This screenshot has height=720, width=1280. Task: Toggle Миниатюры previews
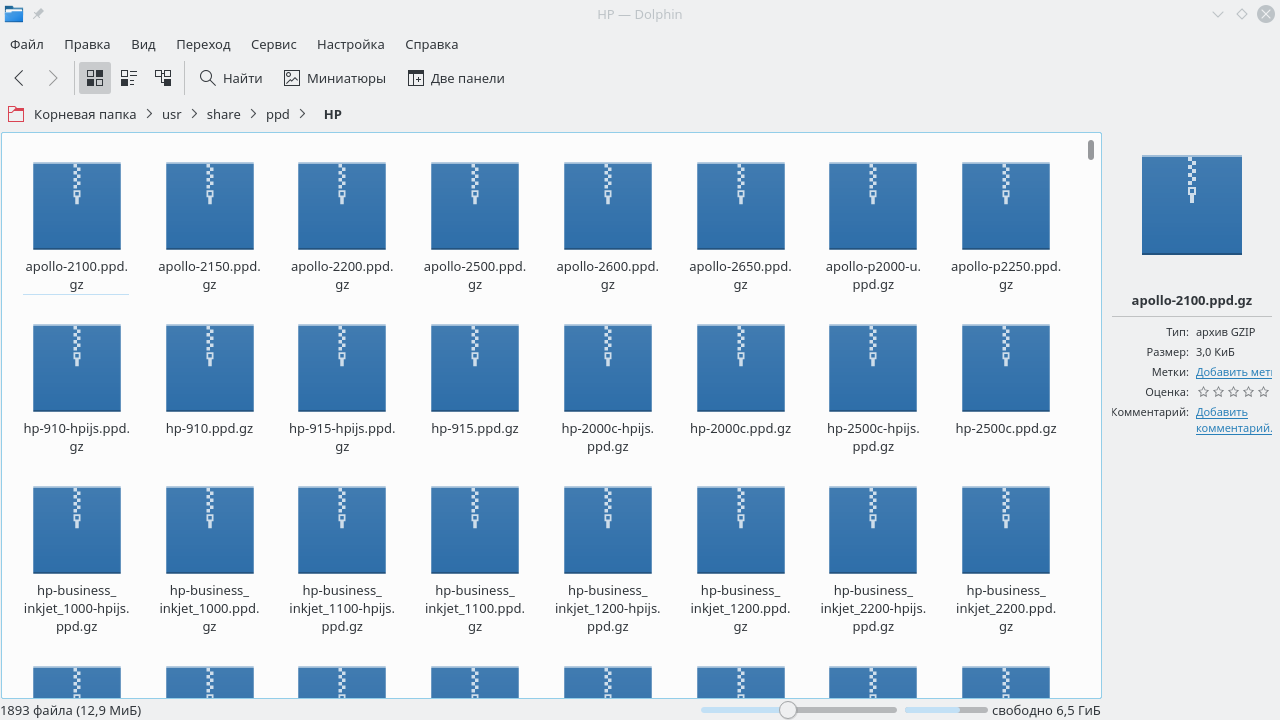335,78
